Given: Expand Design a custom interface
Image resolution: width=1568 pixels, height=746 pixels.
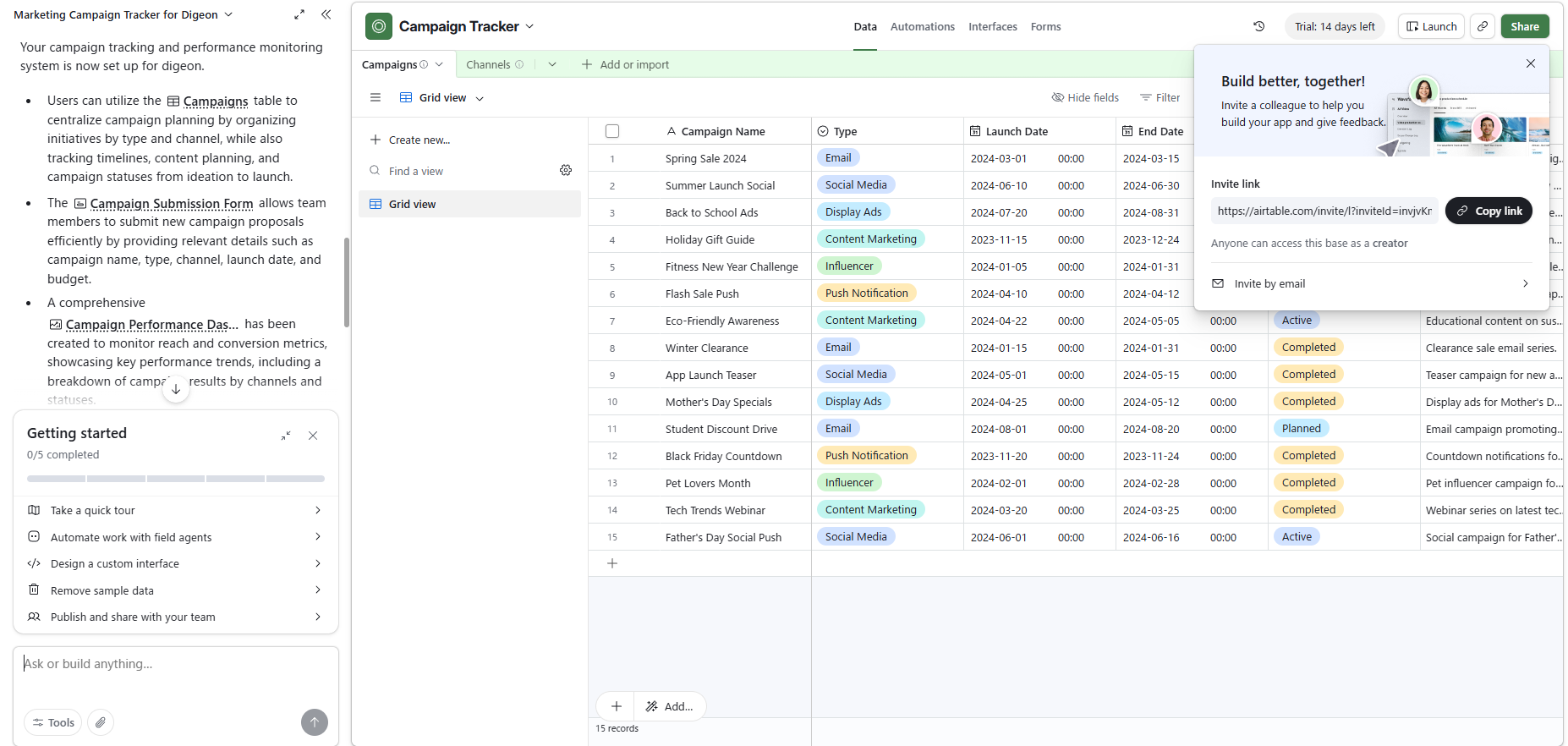Looking at the screenshot, I should (x=176, y=563).
